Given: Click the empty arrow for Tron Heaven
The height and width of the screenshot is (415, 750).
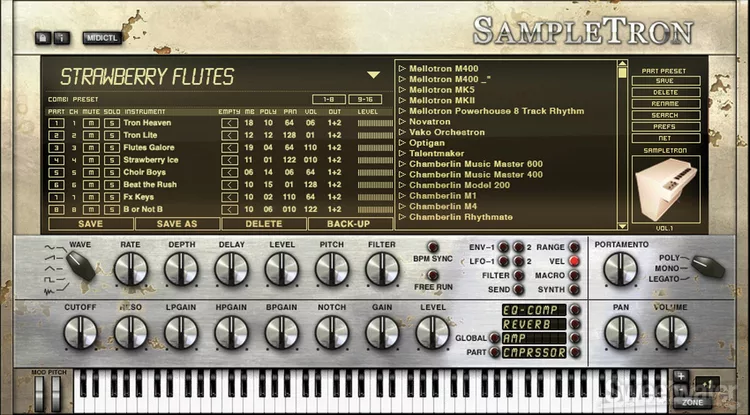Looking at the screenshot, I should tap(229, 123).
